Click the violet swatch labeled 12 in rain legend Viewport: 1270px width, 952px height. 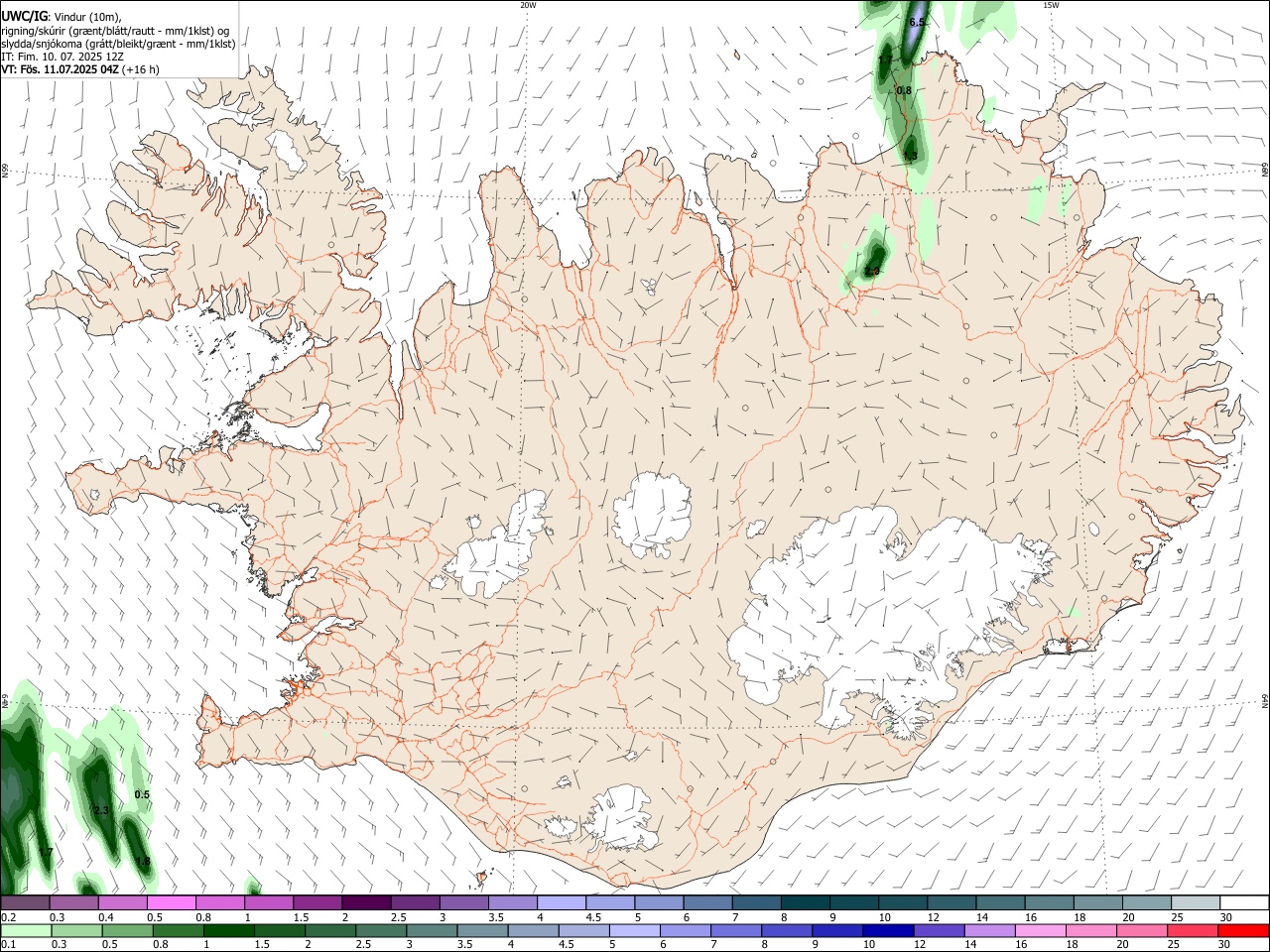(x=939, y=931)
